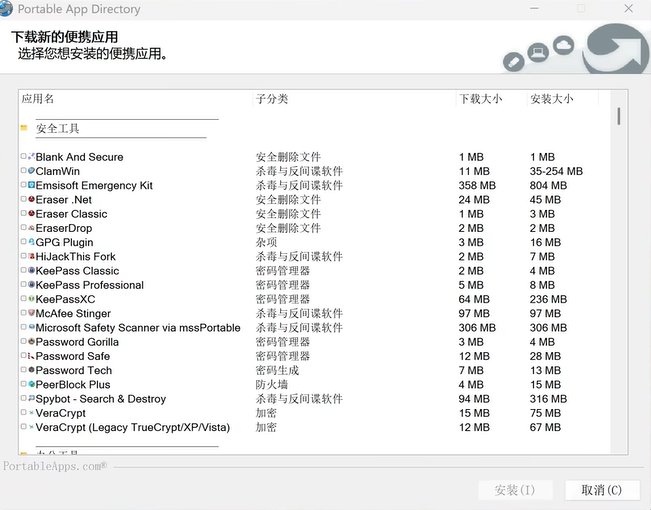The image size is (651, 510).
Task: Click the Password Gorilla name
Action: pyautogui.click(x=77, y=342)
